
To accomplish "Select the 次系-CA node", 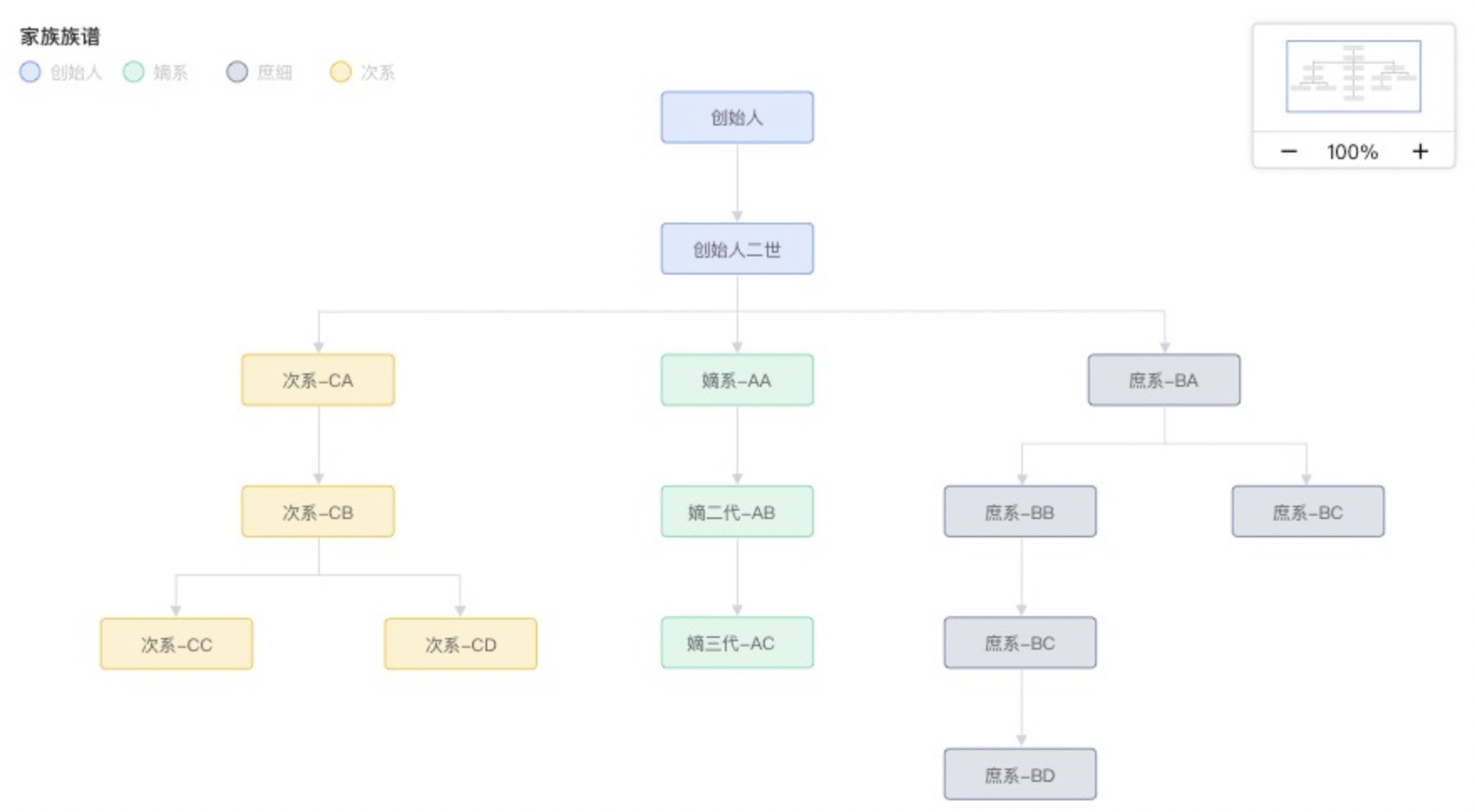I will point(318,380).
